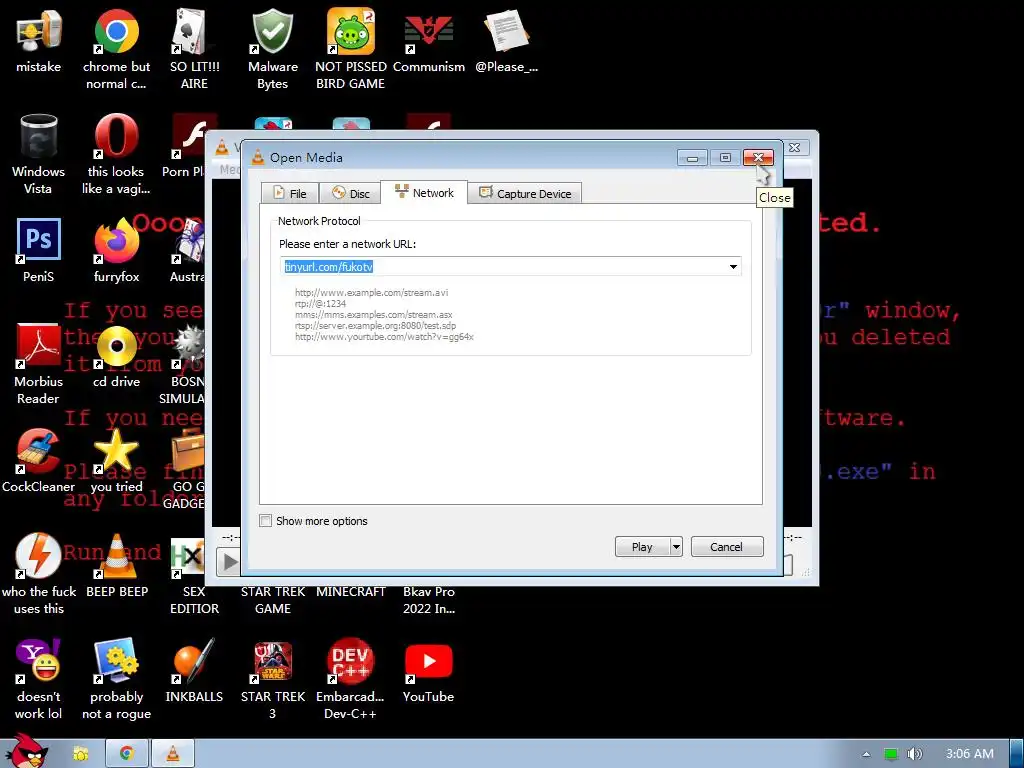Click Angry Bird start button on taskbar
The image size is (1024, 768).
(x=26, y=751)
